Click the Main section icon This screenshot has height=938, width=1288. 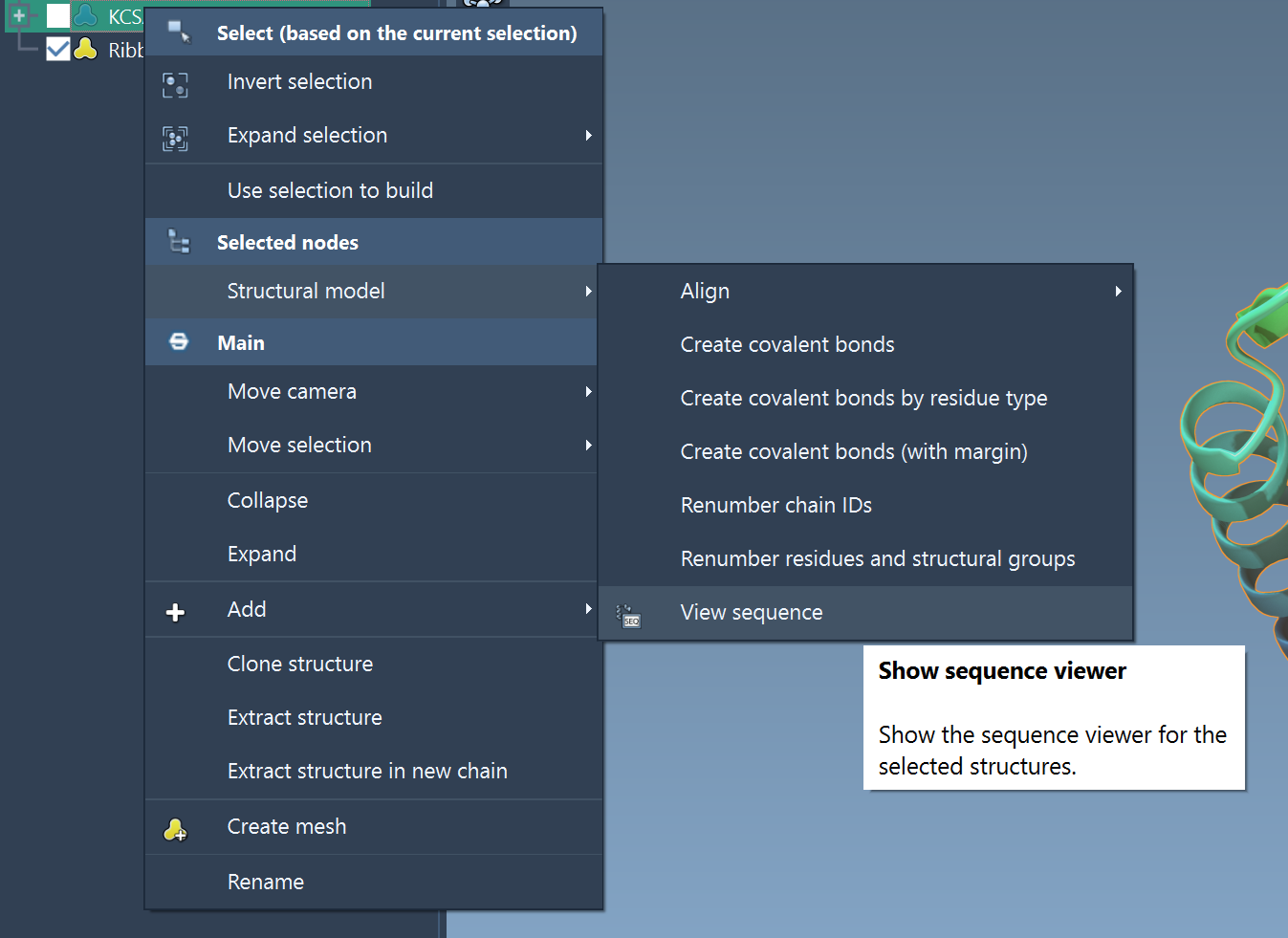178,341
